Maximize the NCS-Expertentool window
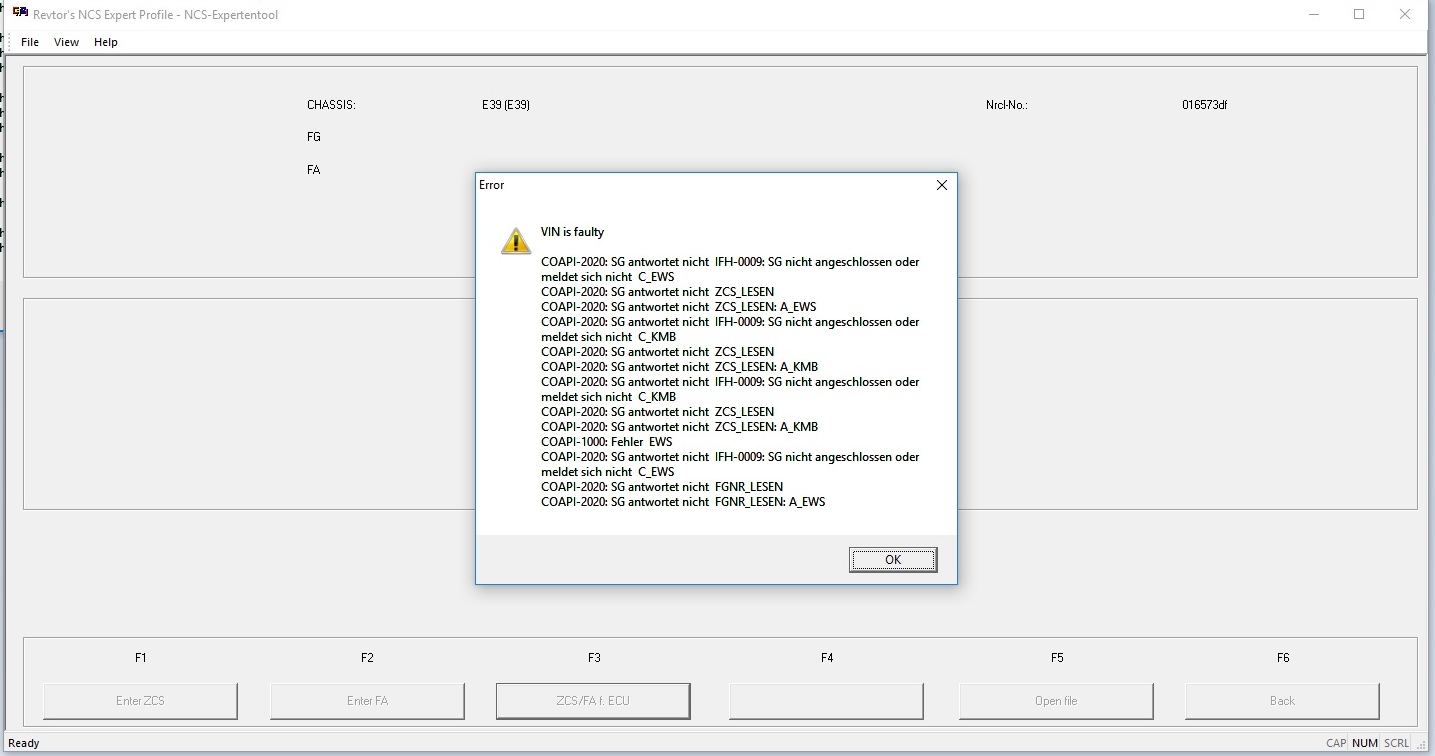The height and width of the screenshot is (756, 1435). point(1359,14)
